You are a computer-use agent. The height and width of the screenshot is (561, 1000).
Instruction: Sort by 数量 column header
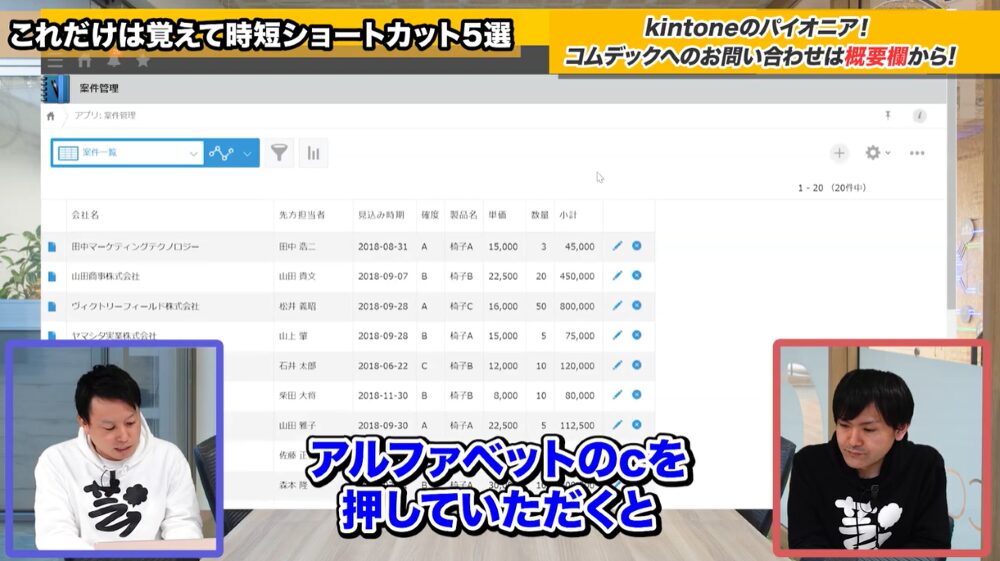[540, 215]
